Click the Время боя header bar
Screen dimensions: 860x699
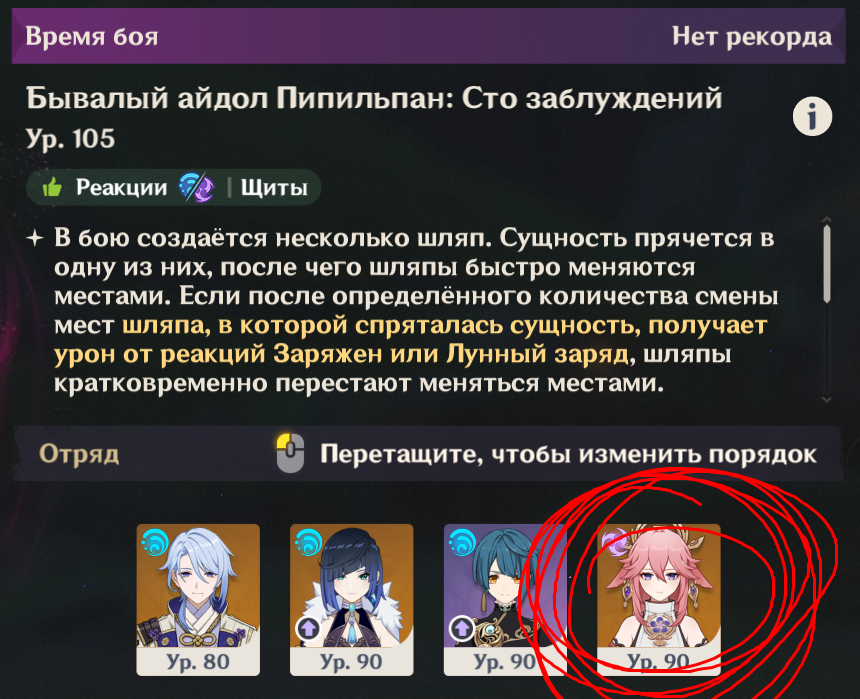[428, 36]
